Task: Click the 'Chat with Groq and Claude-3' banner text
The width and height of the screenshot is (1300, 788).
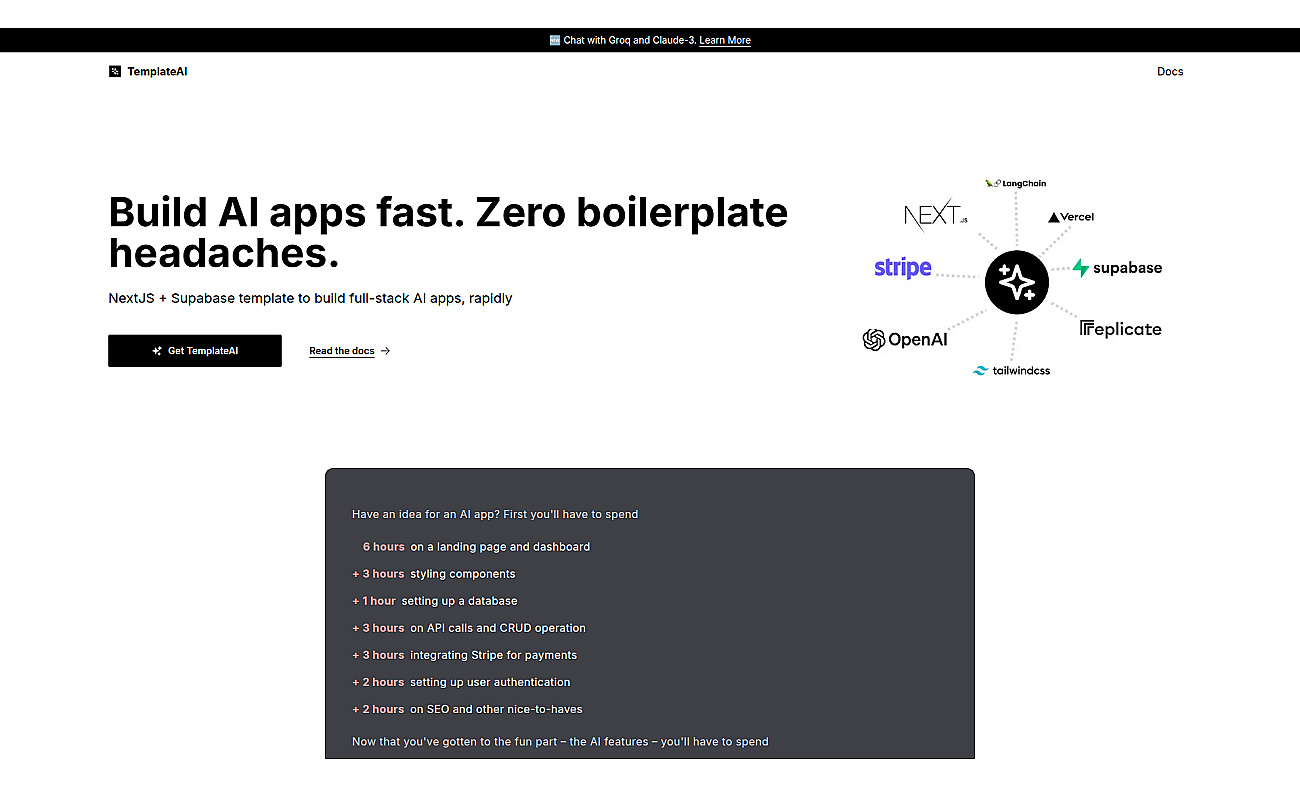Action: coord(629,40)
